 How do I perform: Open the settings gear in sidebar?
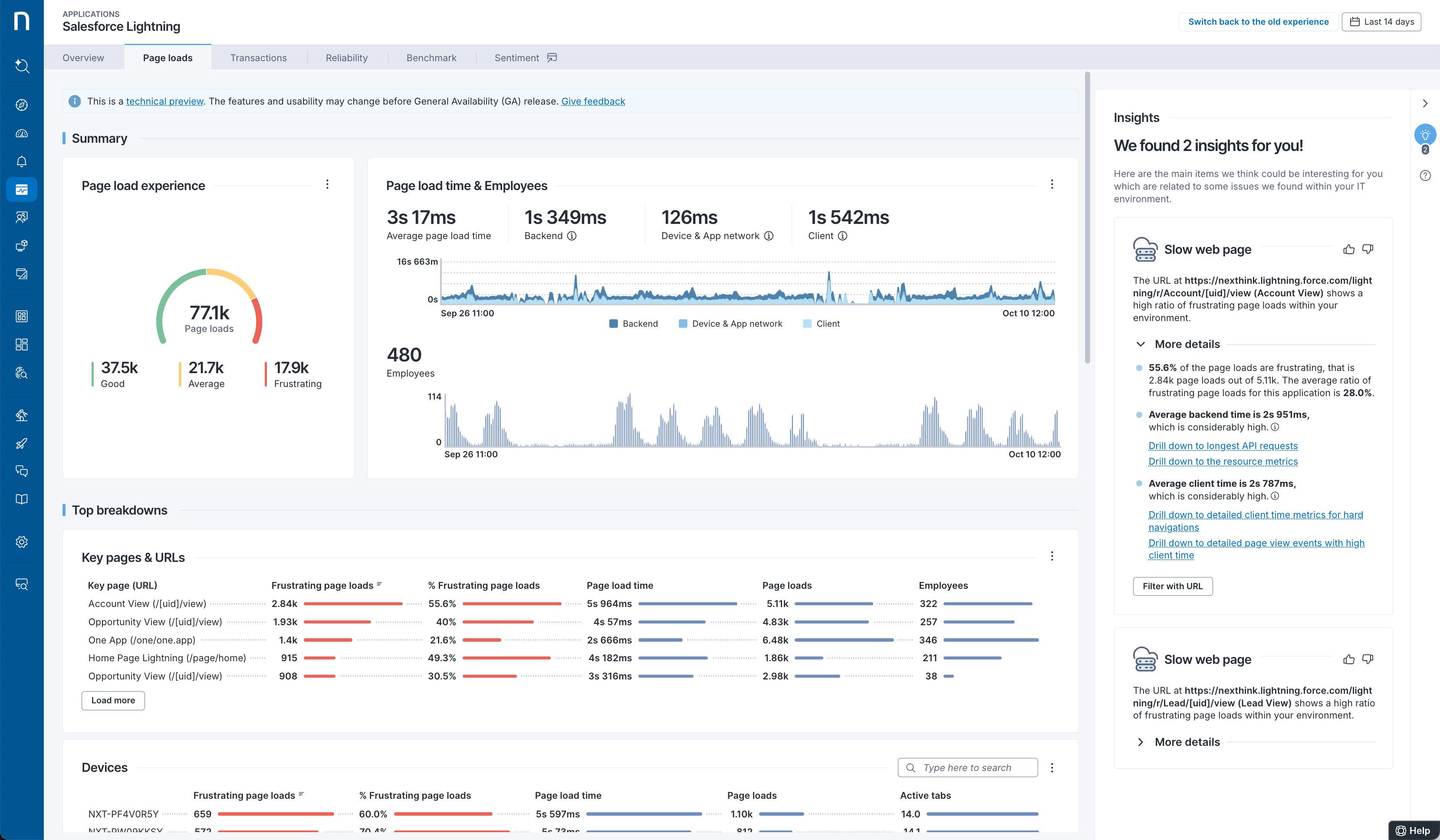(22, 542)
